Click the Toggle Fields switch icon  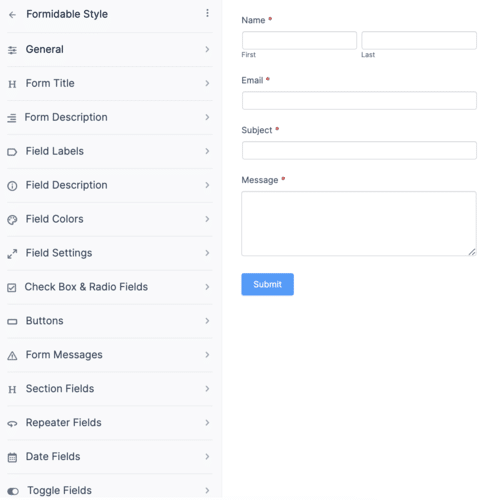tap(13, 491)
